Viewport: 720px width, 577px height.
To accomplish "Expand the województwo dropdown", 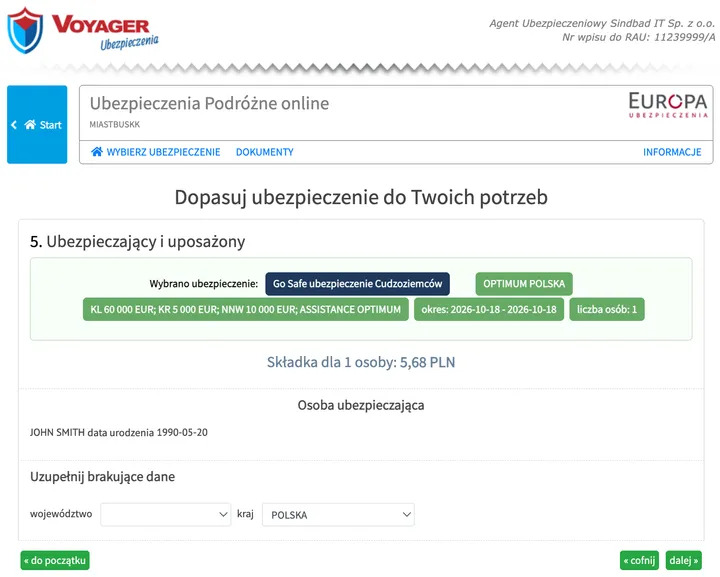I will (165, 515).
